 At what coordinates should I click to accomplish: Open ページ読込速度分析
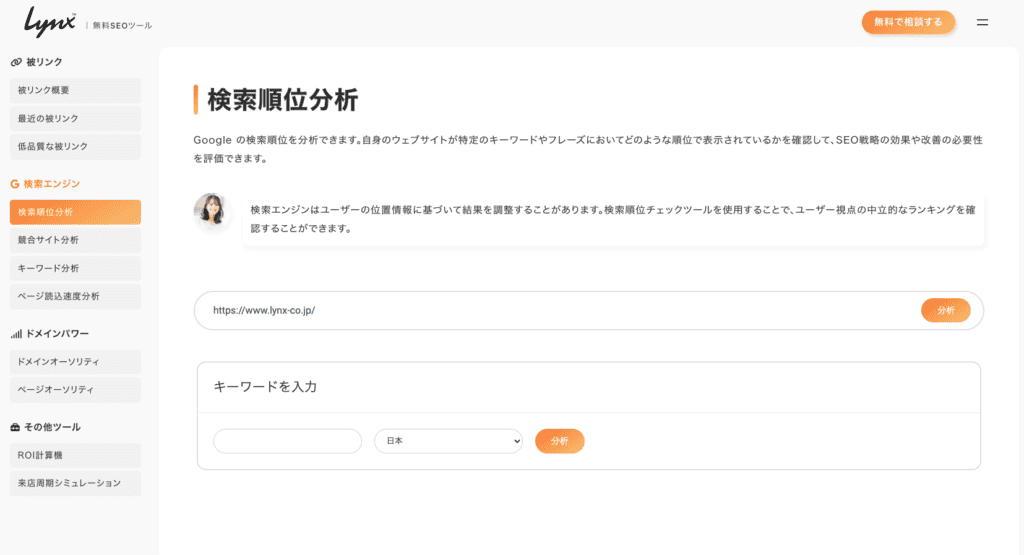click(75, 296)
